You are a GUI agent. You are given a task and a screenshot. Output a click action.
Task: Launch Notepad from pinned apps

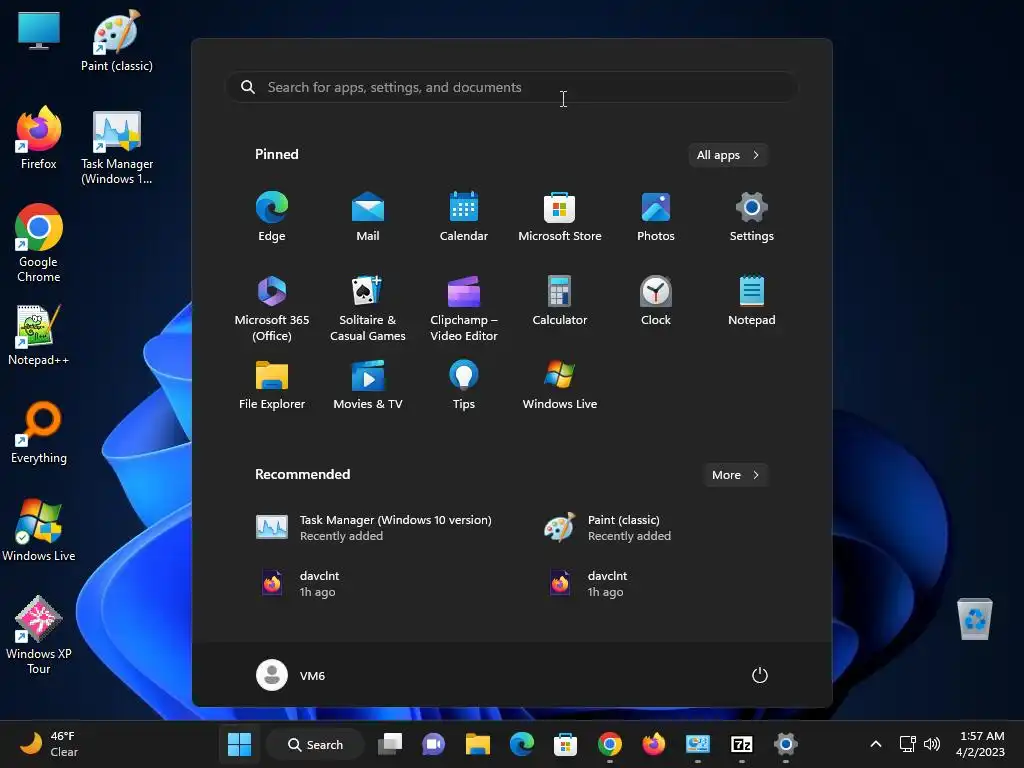pos(752,301)
